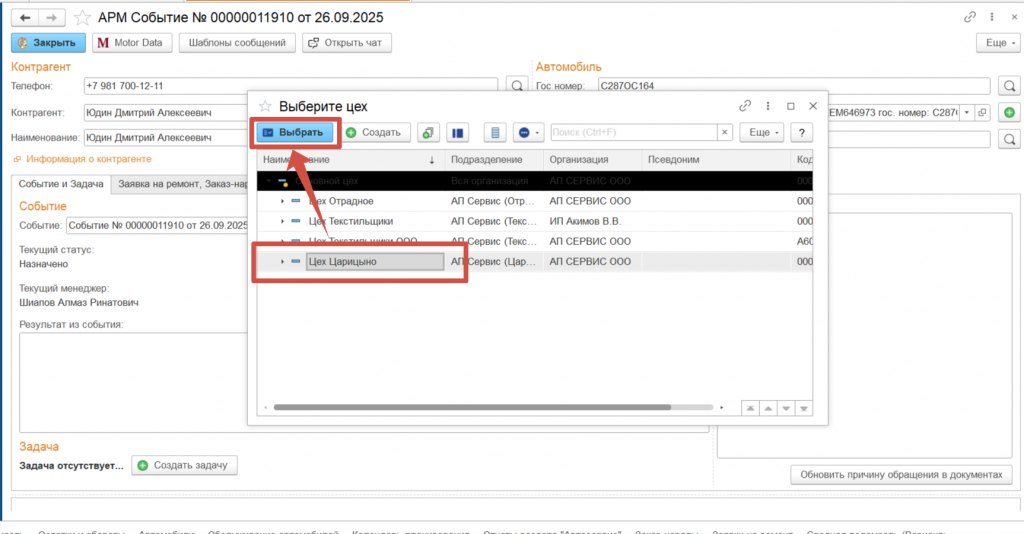This screenshot has height=534, width=1024.
Task: Select the Цех Царицыно row
Action: (375, 261)
